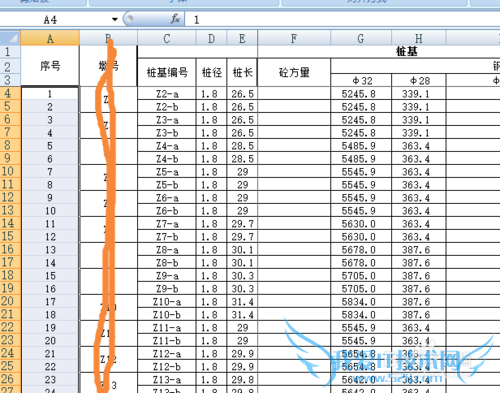Click the Φ28 header cell
Screen dimensions: 500x393
click(x=419, y=80)
